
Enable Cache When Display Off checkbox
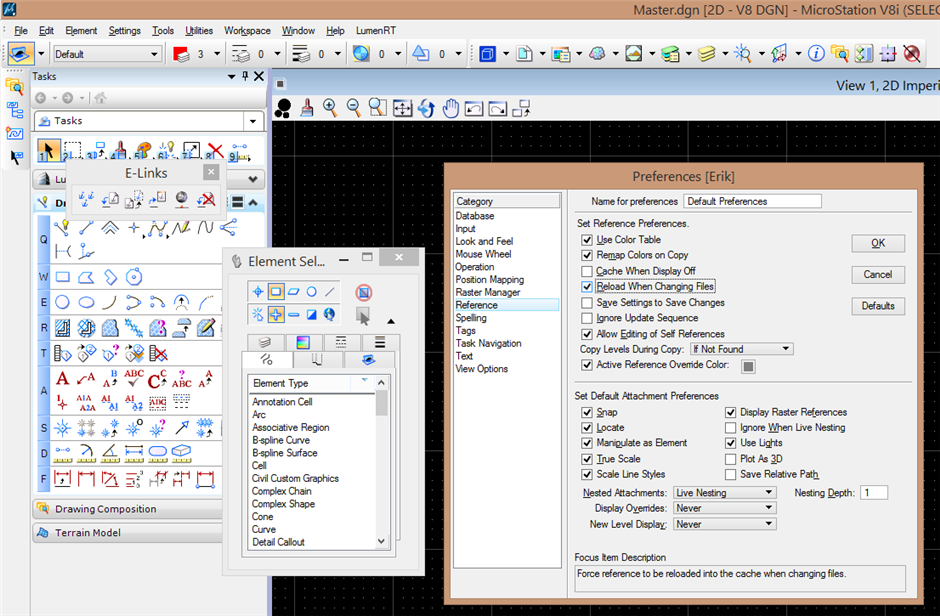pos(587,271)
